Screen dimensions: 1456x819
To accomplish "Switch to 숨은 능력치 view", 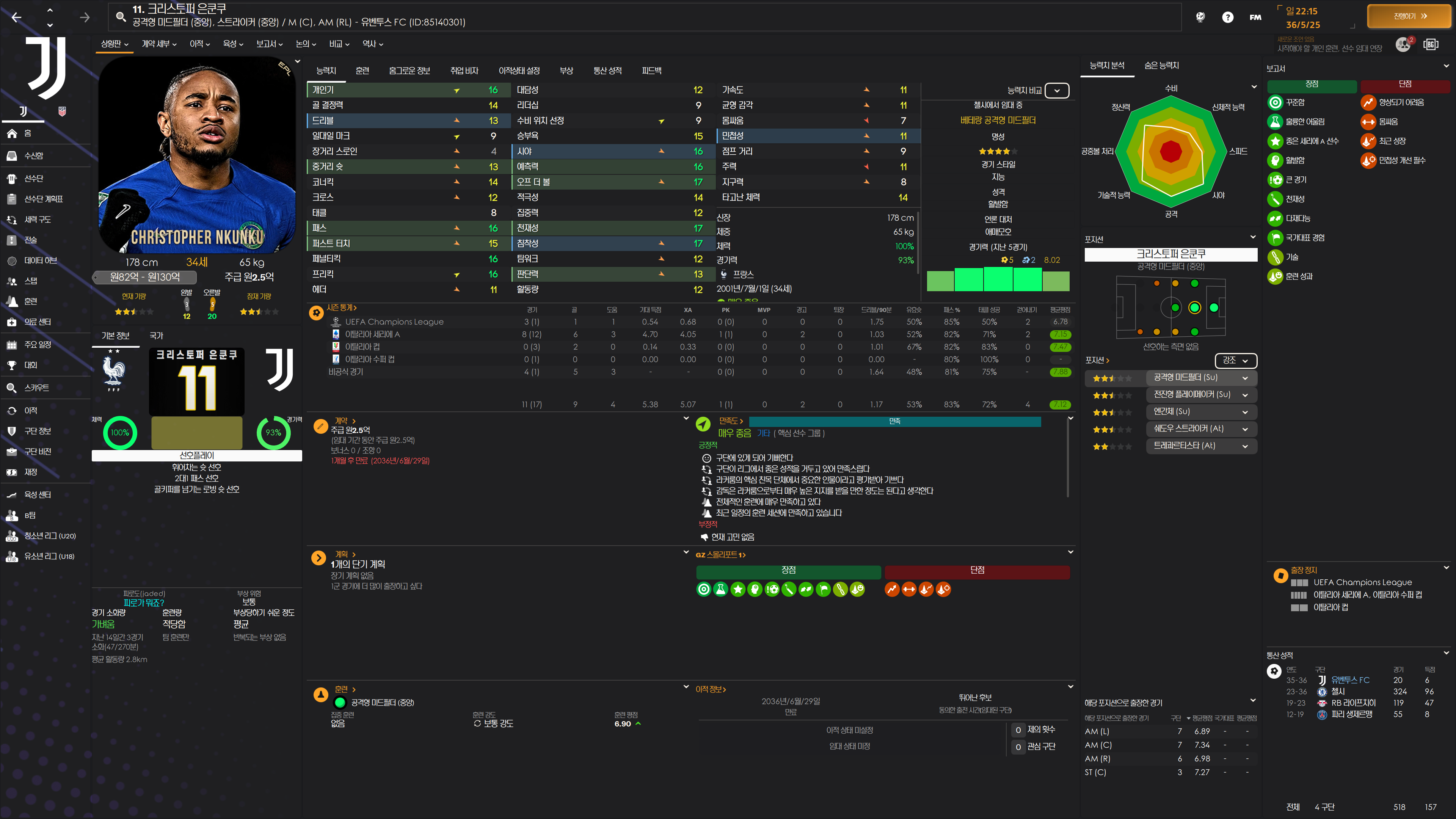I will [x=1161, y=66].
